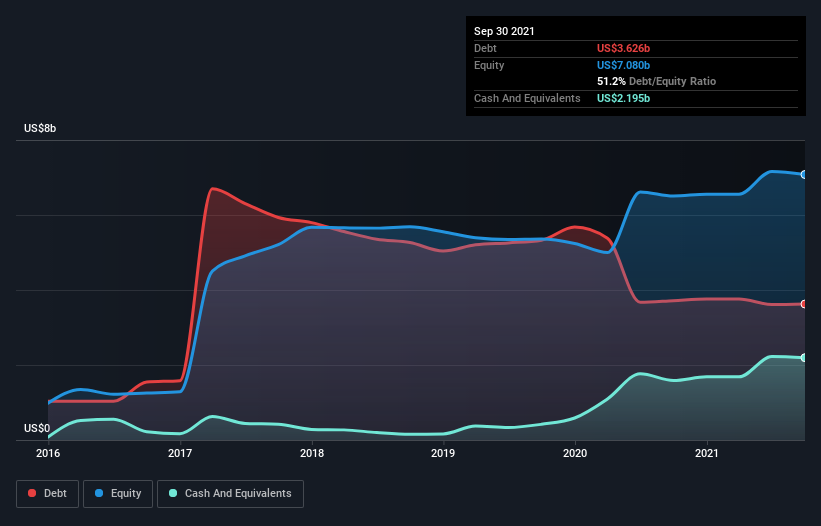Click the red Debt legend dot
The image size is (821, 526).
coord(32,493)
